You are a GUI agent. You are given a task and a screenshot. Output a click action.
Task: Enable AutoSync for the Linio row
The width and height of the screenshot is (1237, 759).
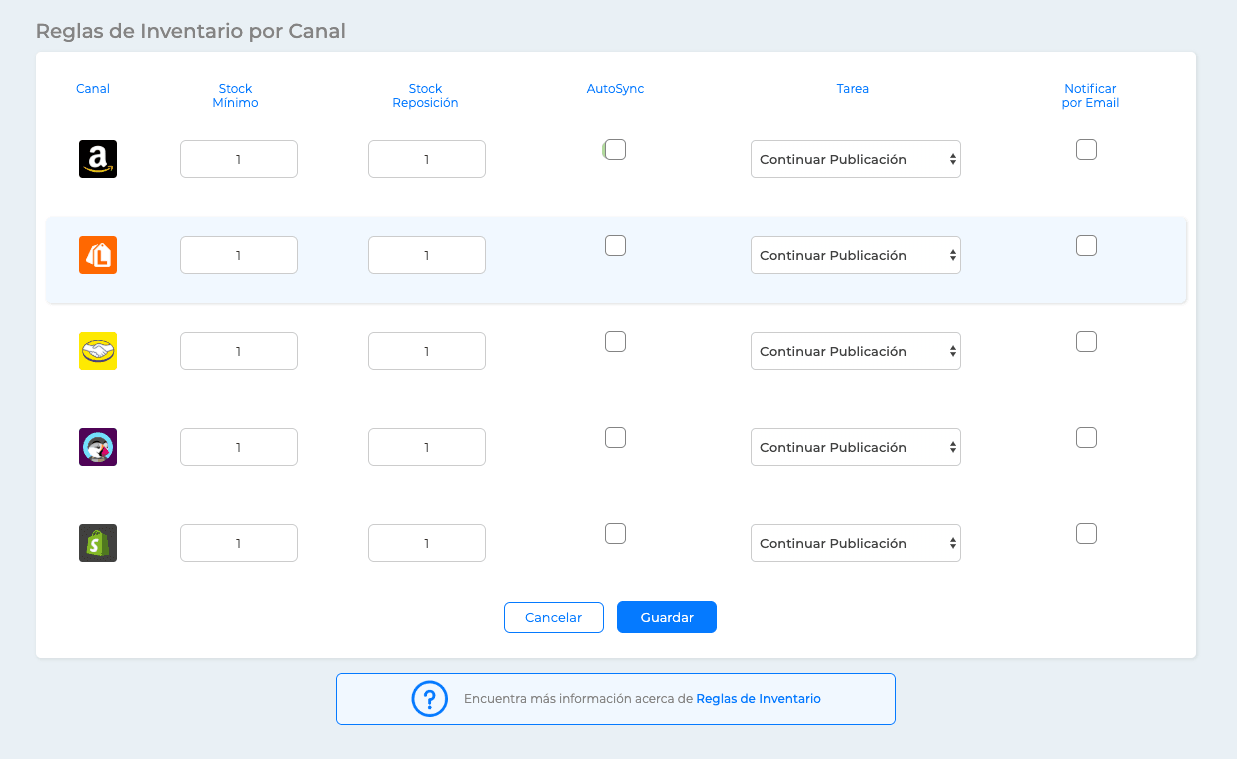(616, 246)
